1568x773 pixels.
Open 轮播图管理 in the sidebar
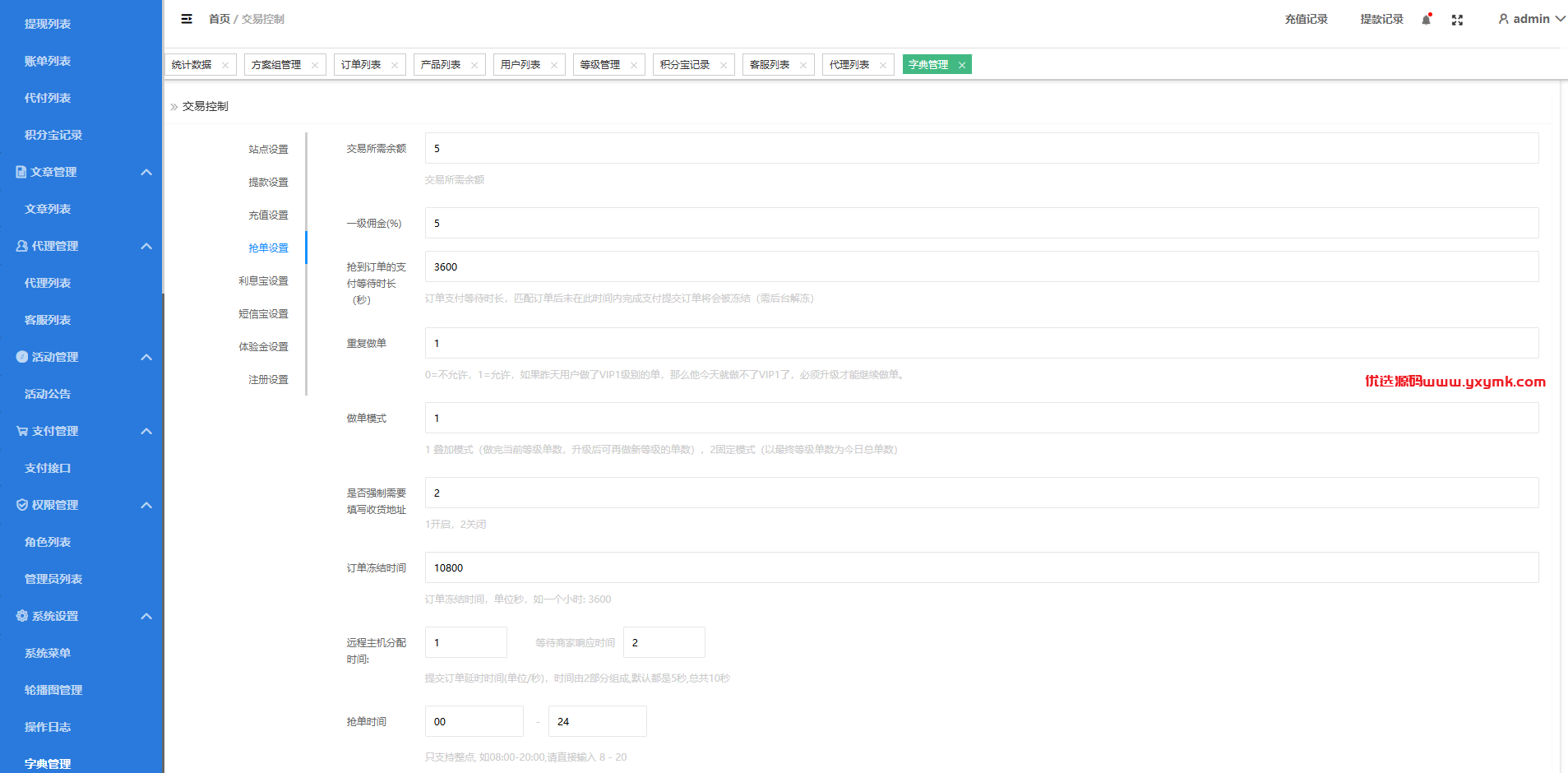click(53, 690)
